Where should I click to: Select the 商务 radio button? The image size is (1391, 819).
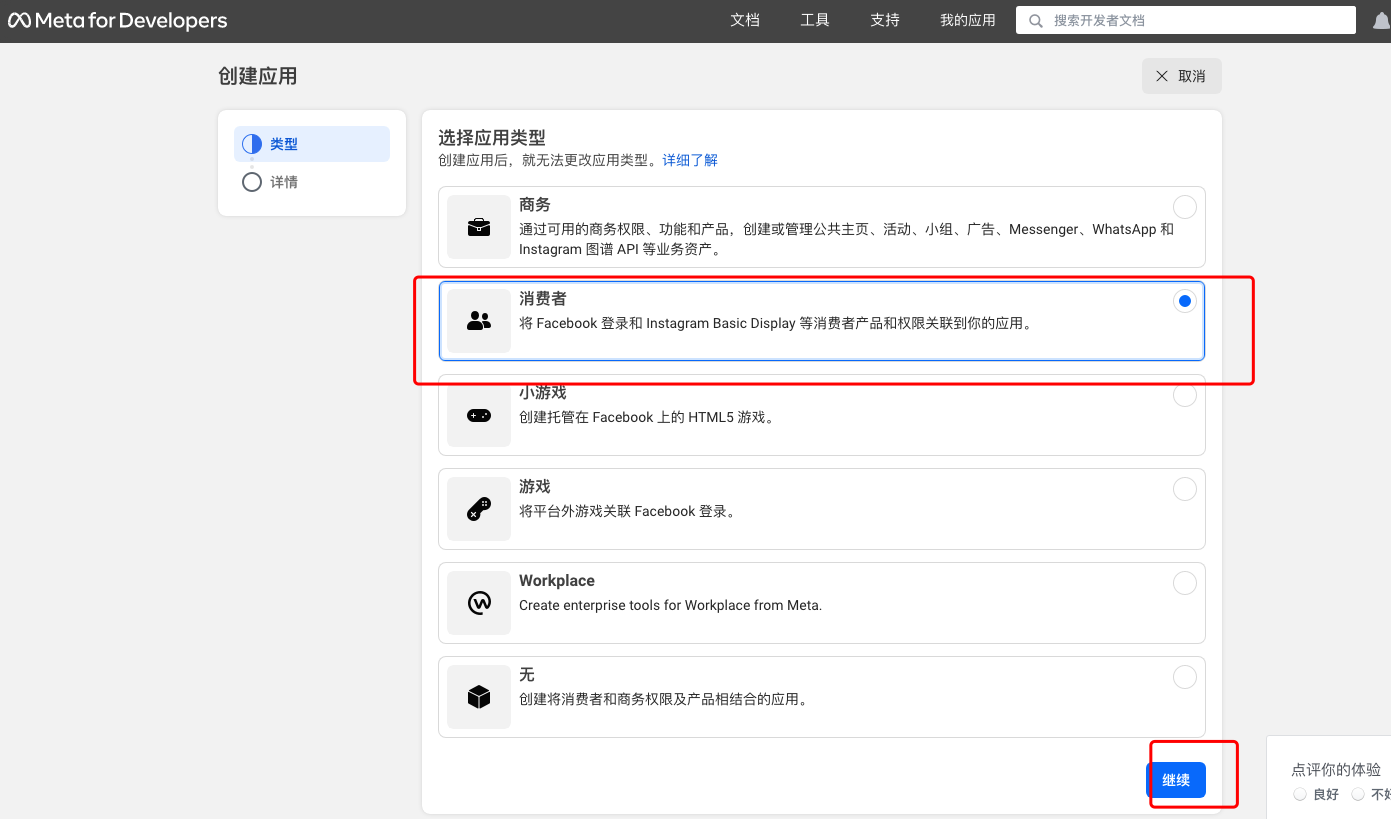tap(1184, 207)
